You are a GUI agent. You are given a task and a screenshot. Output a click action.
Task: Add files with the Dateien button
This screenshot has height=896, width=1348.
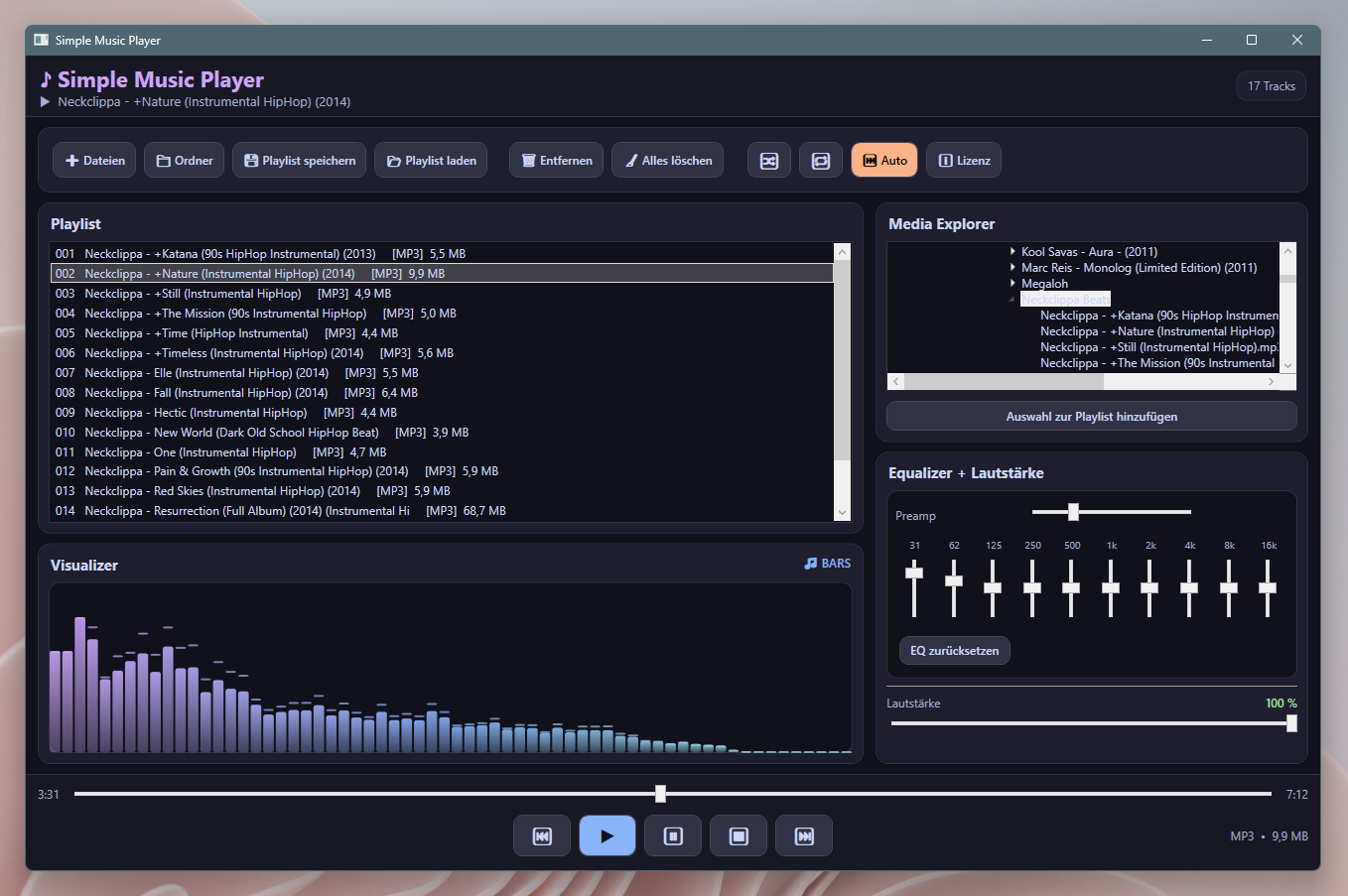(93, 160)
